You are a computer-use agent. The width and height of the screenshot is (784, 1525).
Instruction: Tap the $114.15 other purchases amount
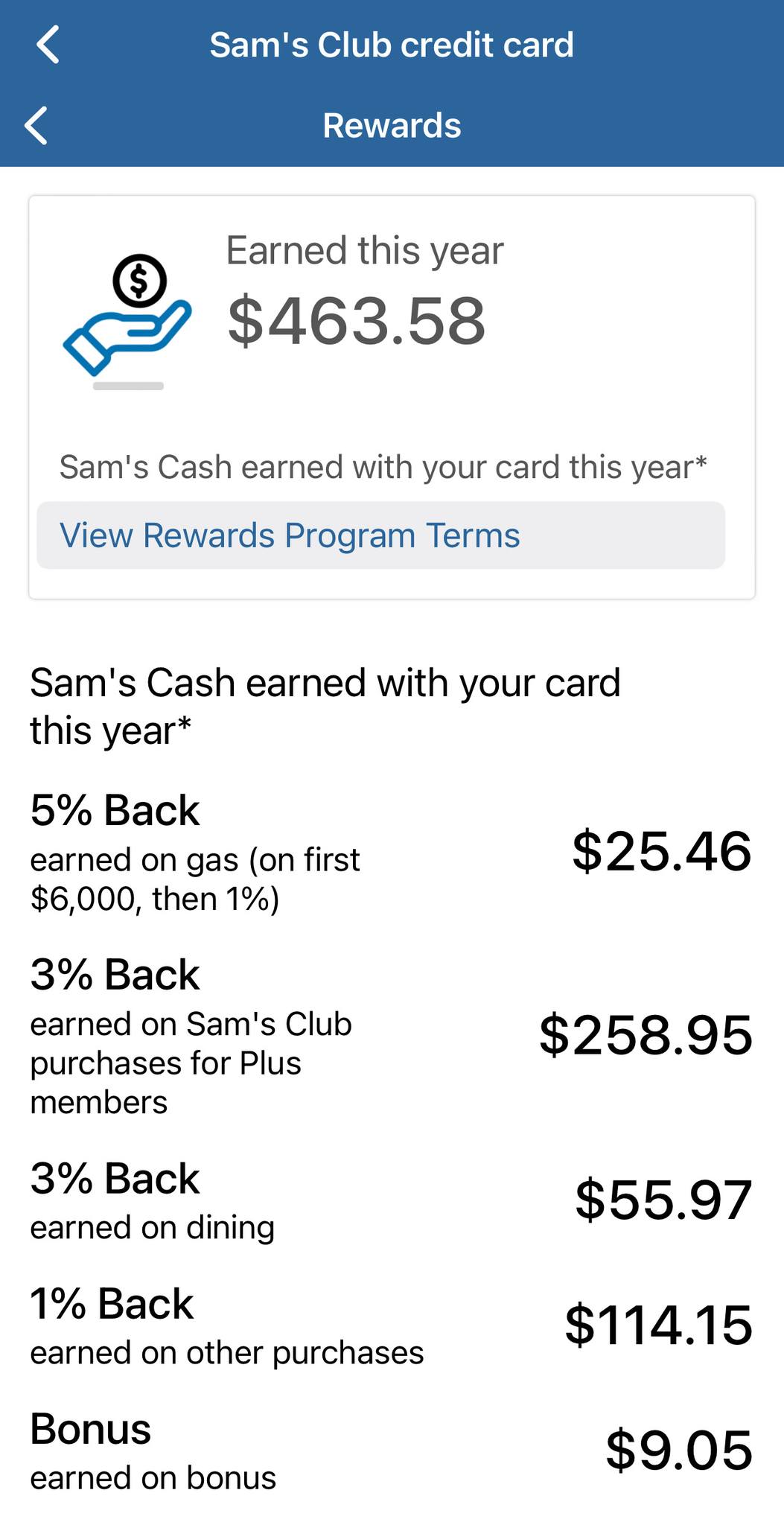[x=658, y=1325]
